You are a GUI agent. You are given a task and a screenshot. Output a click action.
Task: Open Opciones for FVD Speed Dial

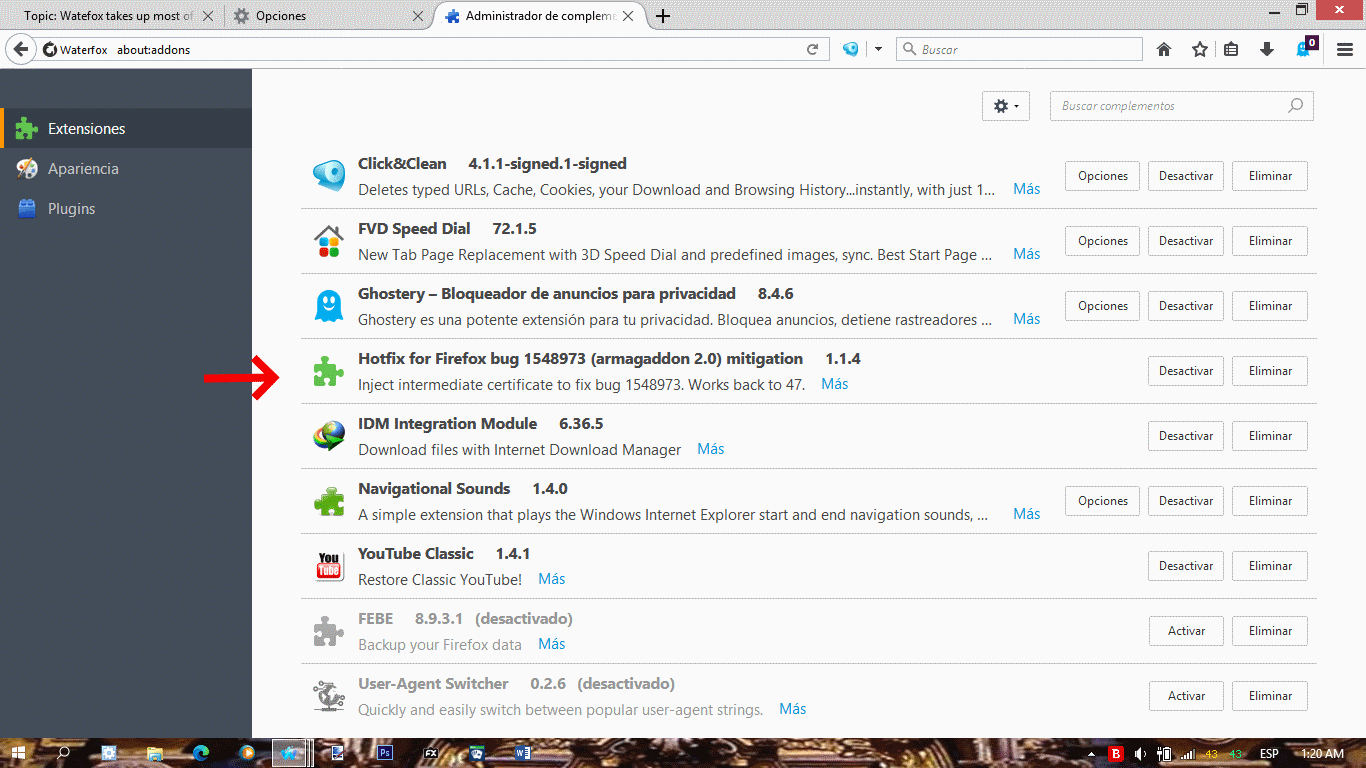pyautogui.click(x=1102, y=241)
